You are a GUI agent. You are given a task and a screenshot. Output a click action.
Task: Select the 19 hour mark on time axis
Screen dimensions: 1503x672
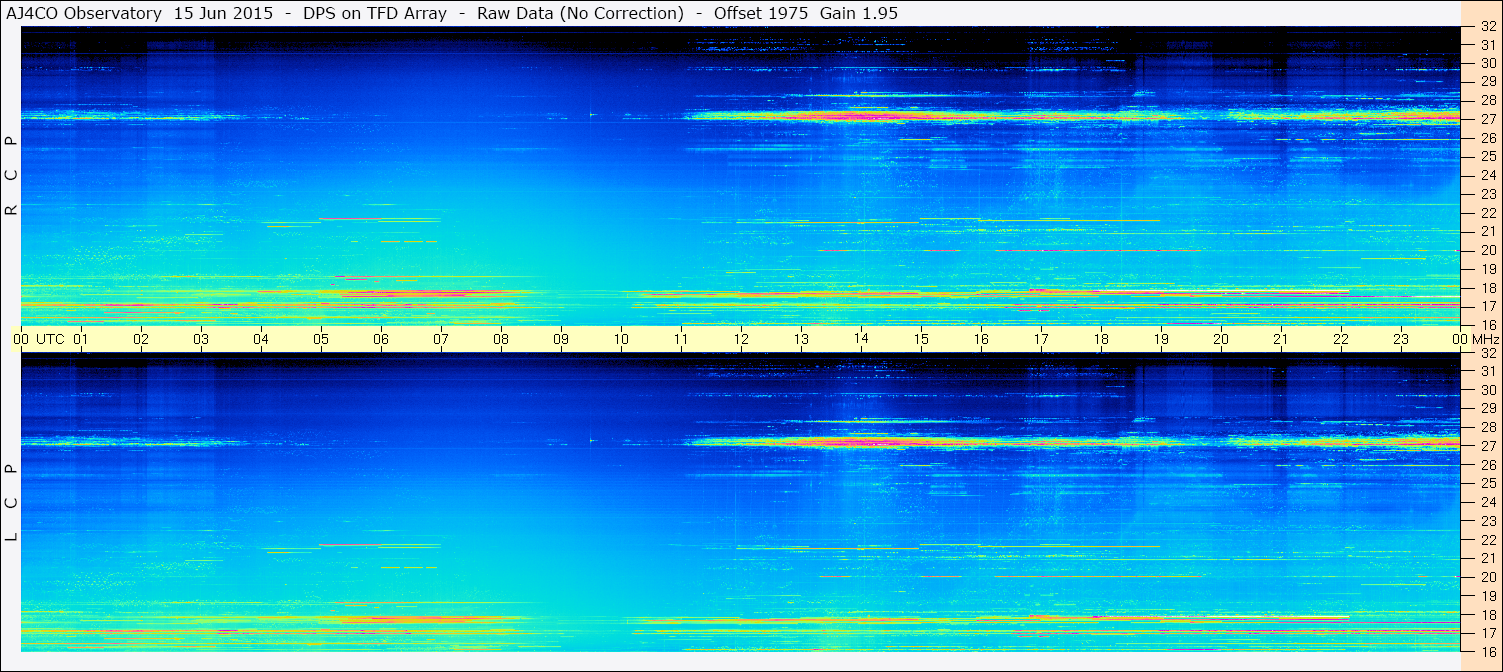1161,339
